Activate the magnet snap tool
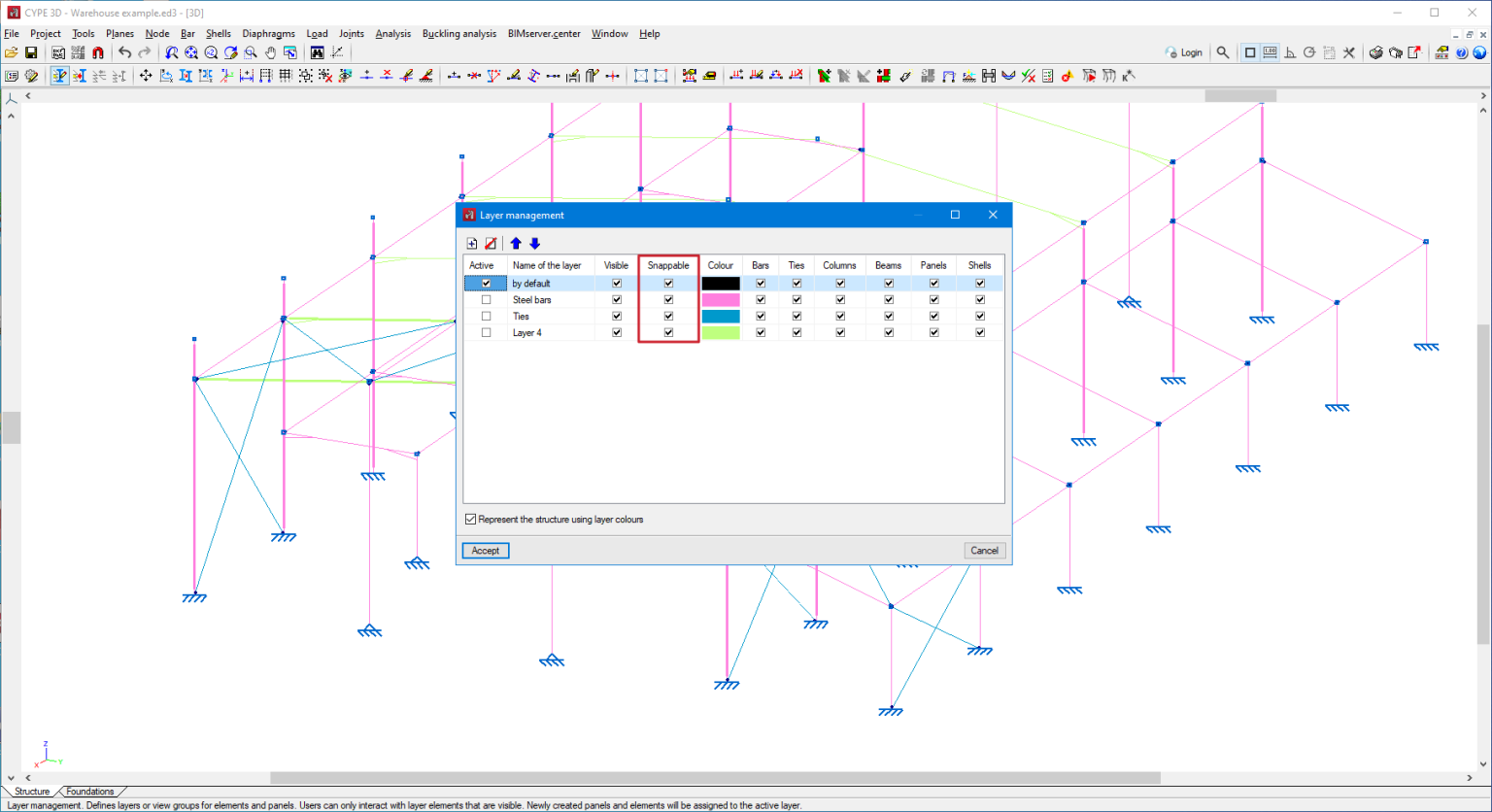 coord(97,51)
